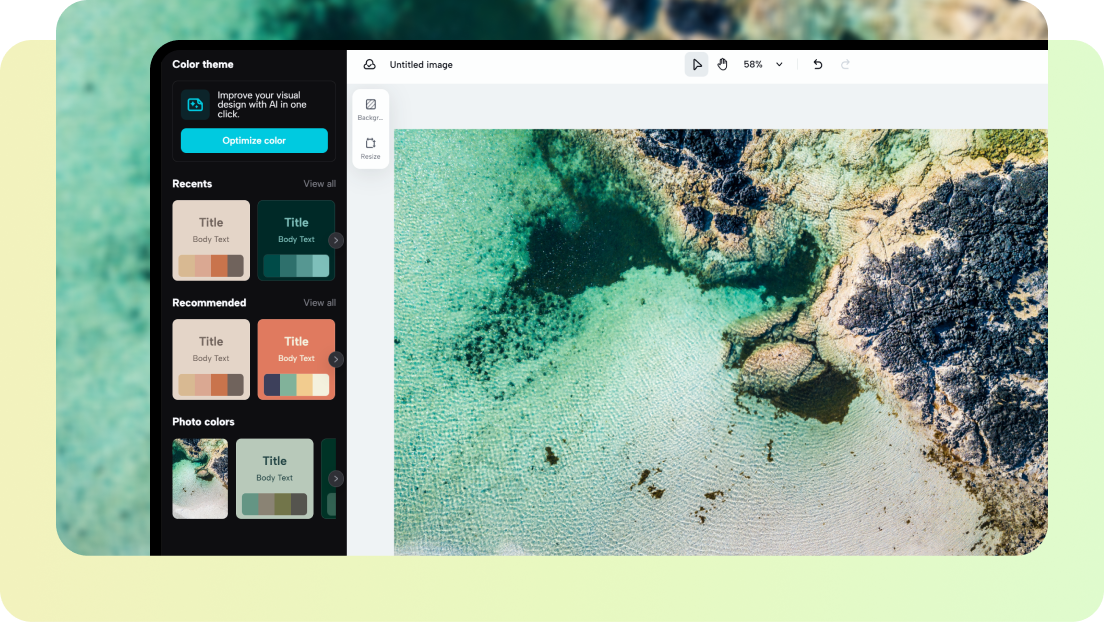This screenshot has width=1104, height=622.
Task: Click the Optimize color button
Action: pyautogui.click(x=254, y=140)
